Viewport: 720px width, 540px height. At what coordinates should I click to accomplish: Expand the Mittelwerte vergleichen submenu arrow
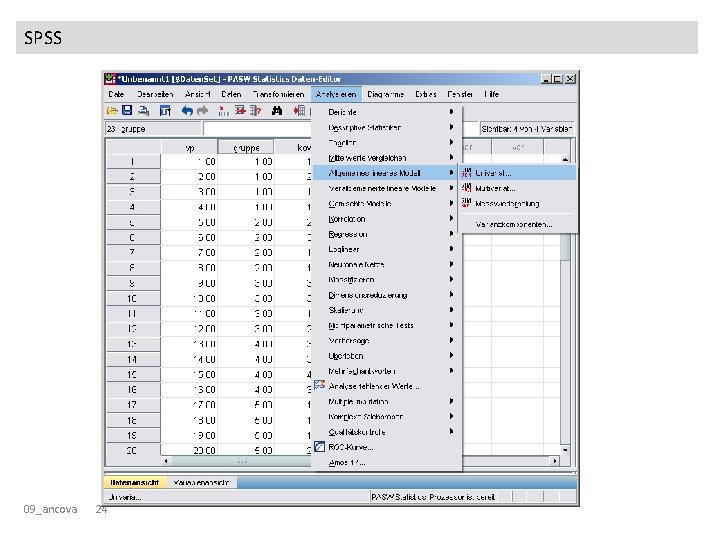[x=451, y=158]
